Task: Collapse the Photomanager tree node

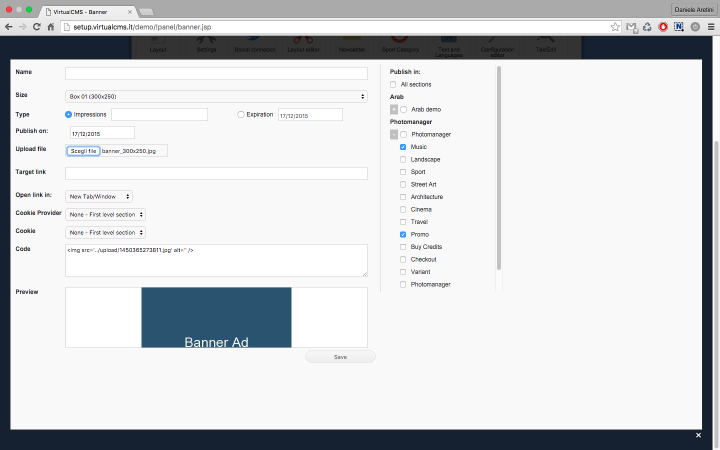Action: point(394,134)
